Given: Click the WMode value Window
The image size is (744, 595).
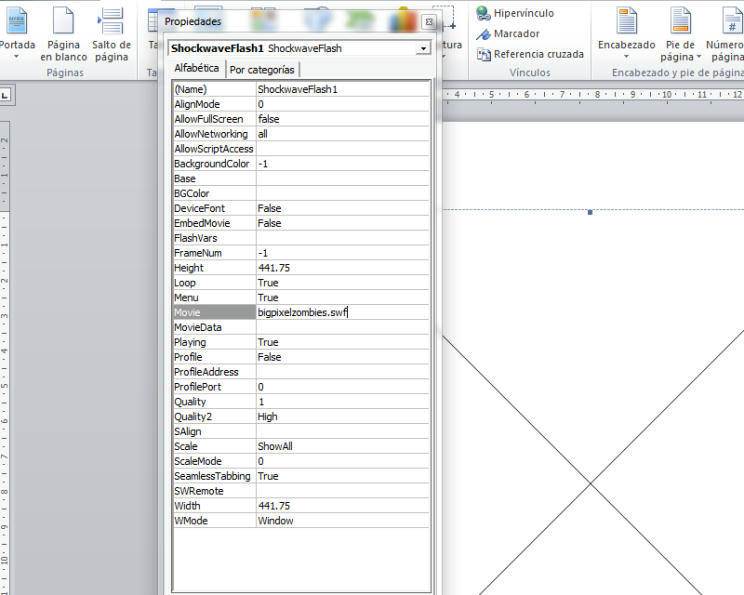Looking at the screenshot, I should pyautogui.click(x=342, y=521).
